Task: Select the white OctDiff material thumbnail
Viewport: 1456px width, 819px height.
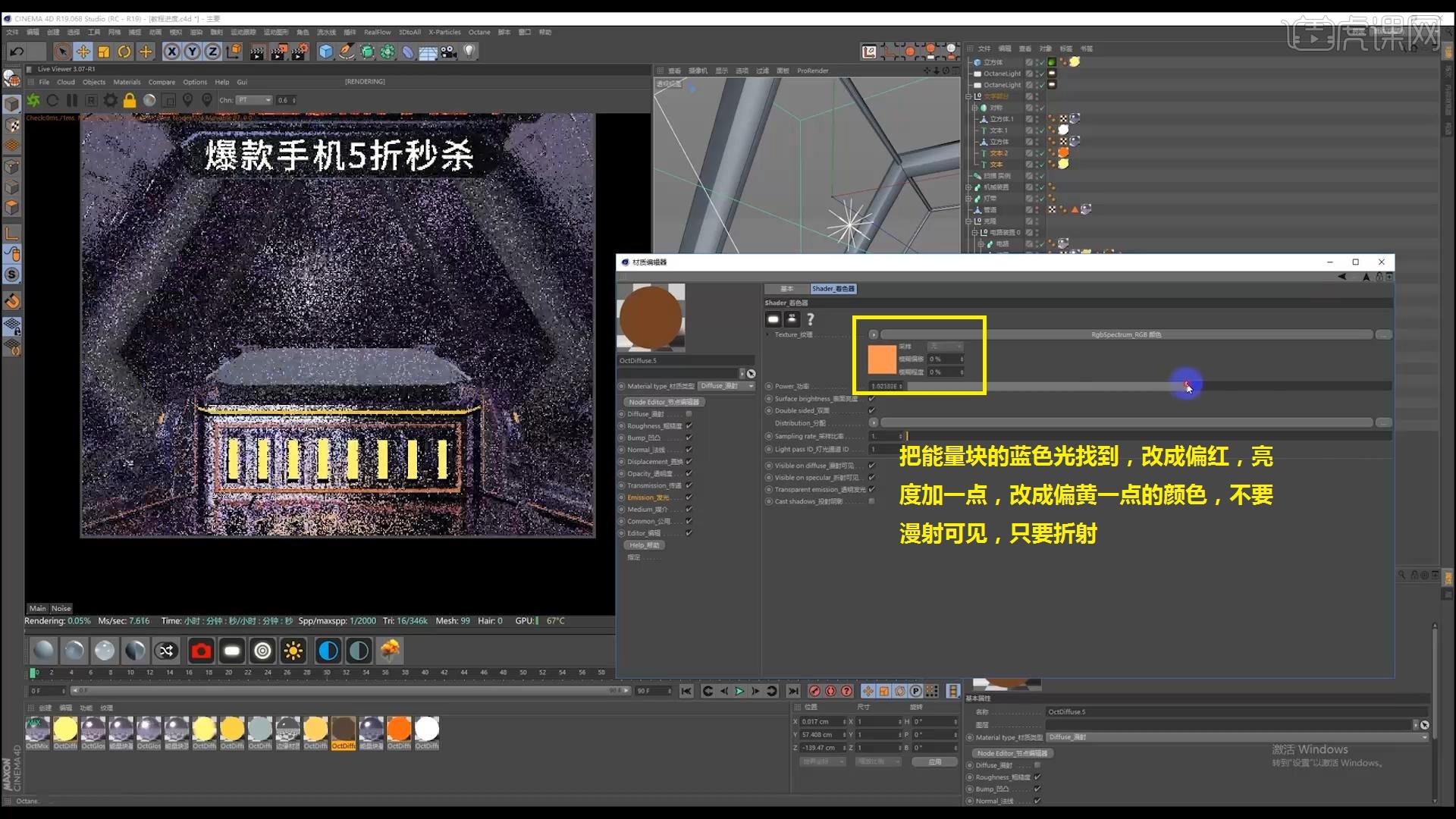Action: (x=426, y=730)
